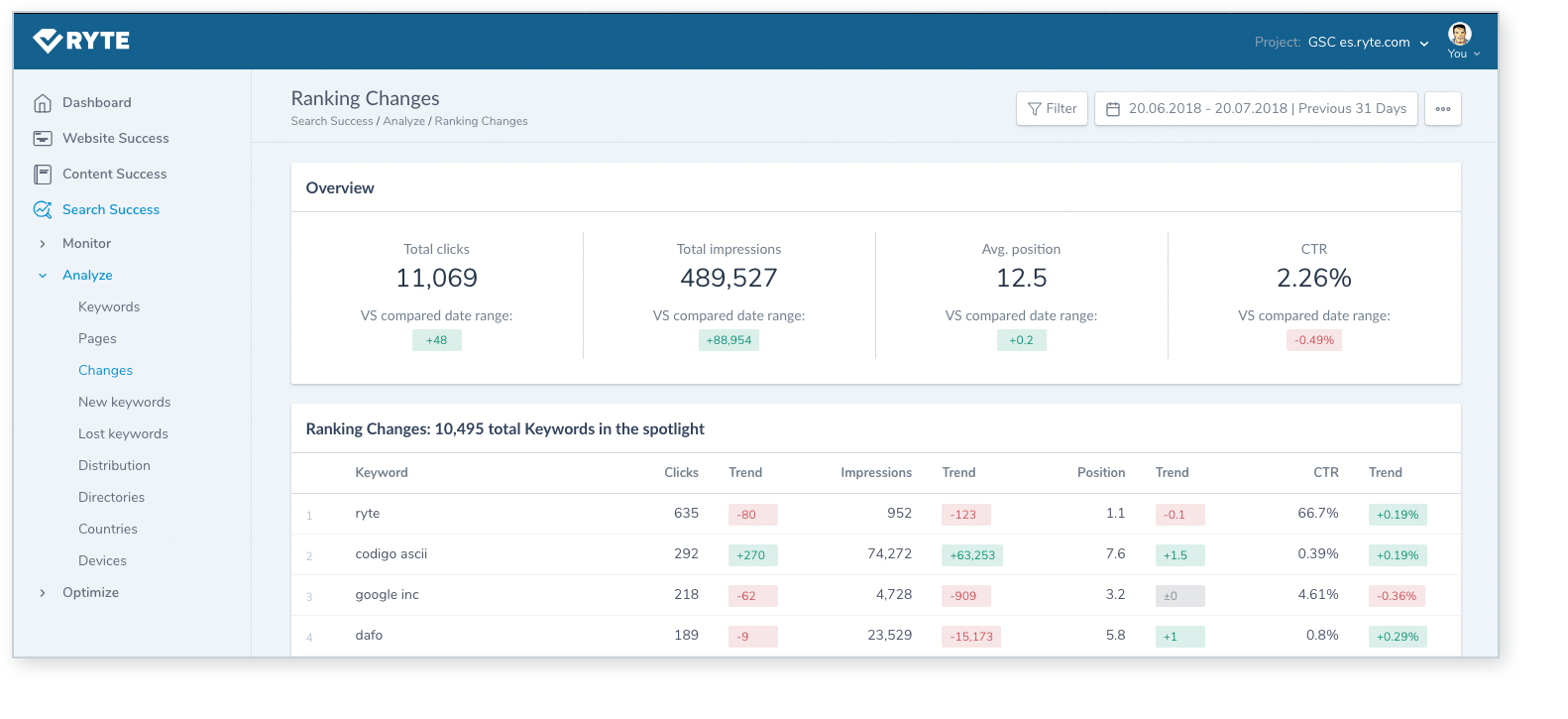Click the Website Success icon
Viewport: 1568px width, 719px height.
coord(43,139)
